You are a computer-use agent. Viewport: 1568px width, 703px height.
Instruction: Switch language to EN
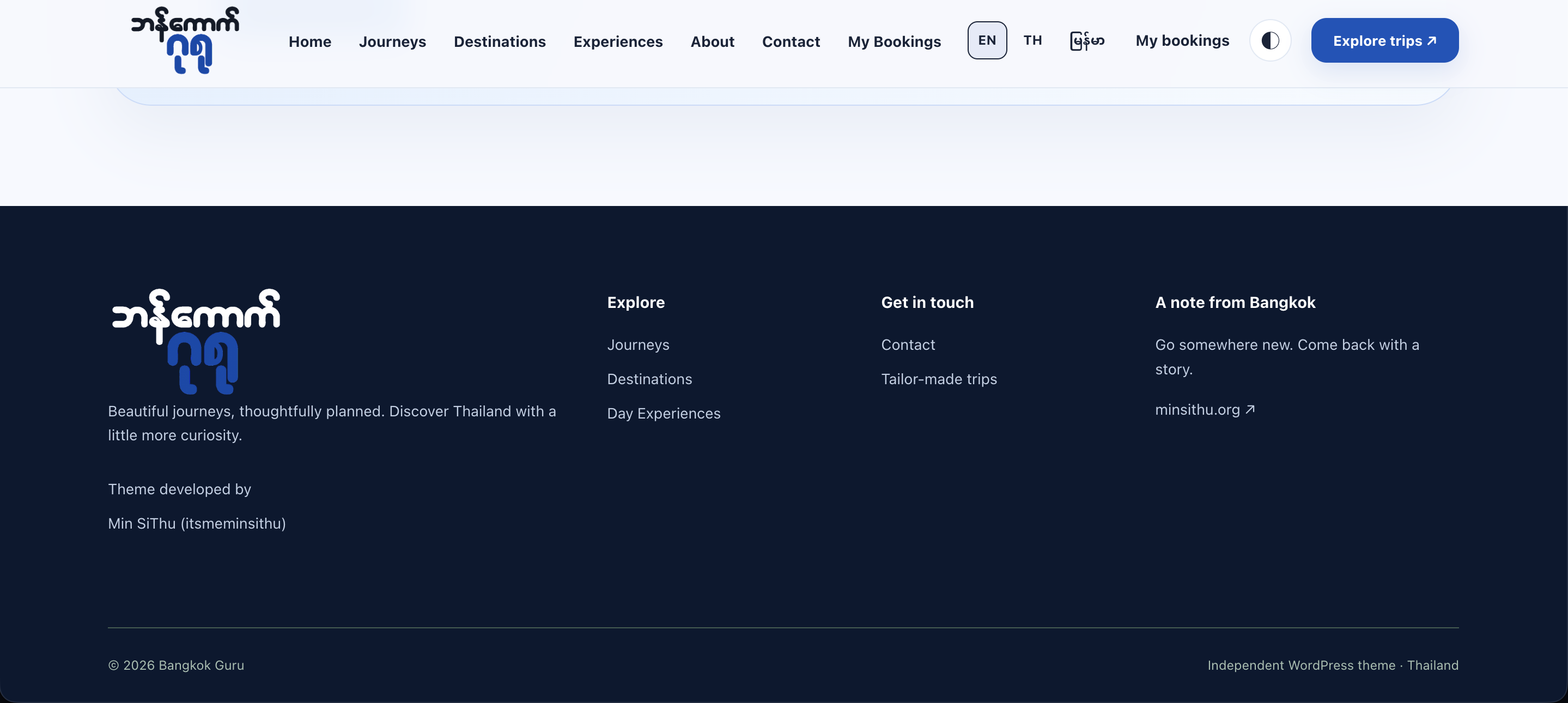[987, 41]
